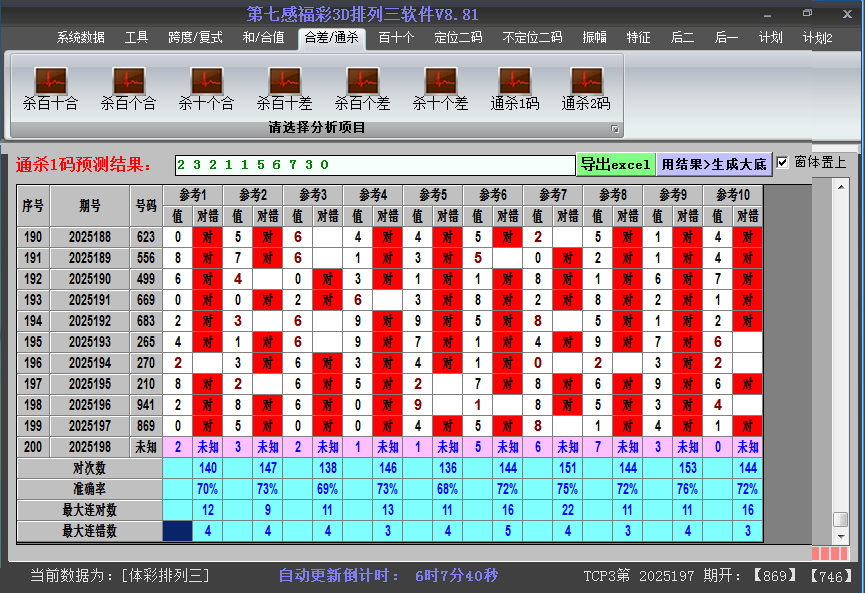
Task: Click the 【869】 draw result in status bar
Action: [775, 576]
